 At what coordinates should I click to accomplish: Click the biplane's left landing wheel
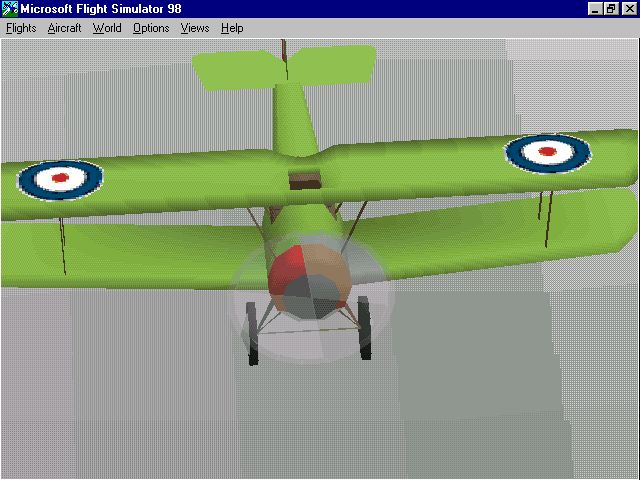[x=254, y=331]
